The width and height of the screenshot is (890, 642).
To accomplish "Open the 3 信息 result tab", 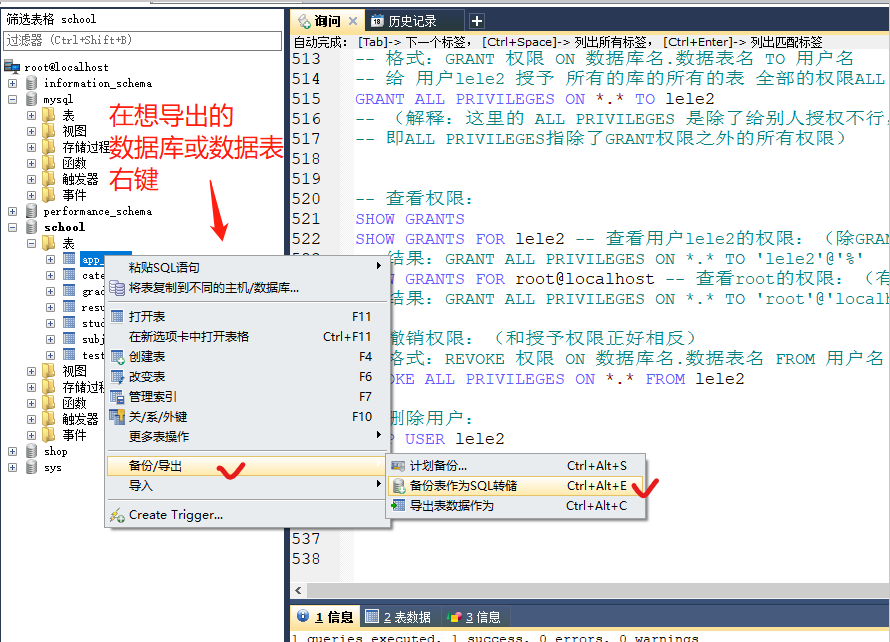I will [x=475, y=616].
